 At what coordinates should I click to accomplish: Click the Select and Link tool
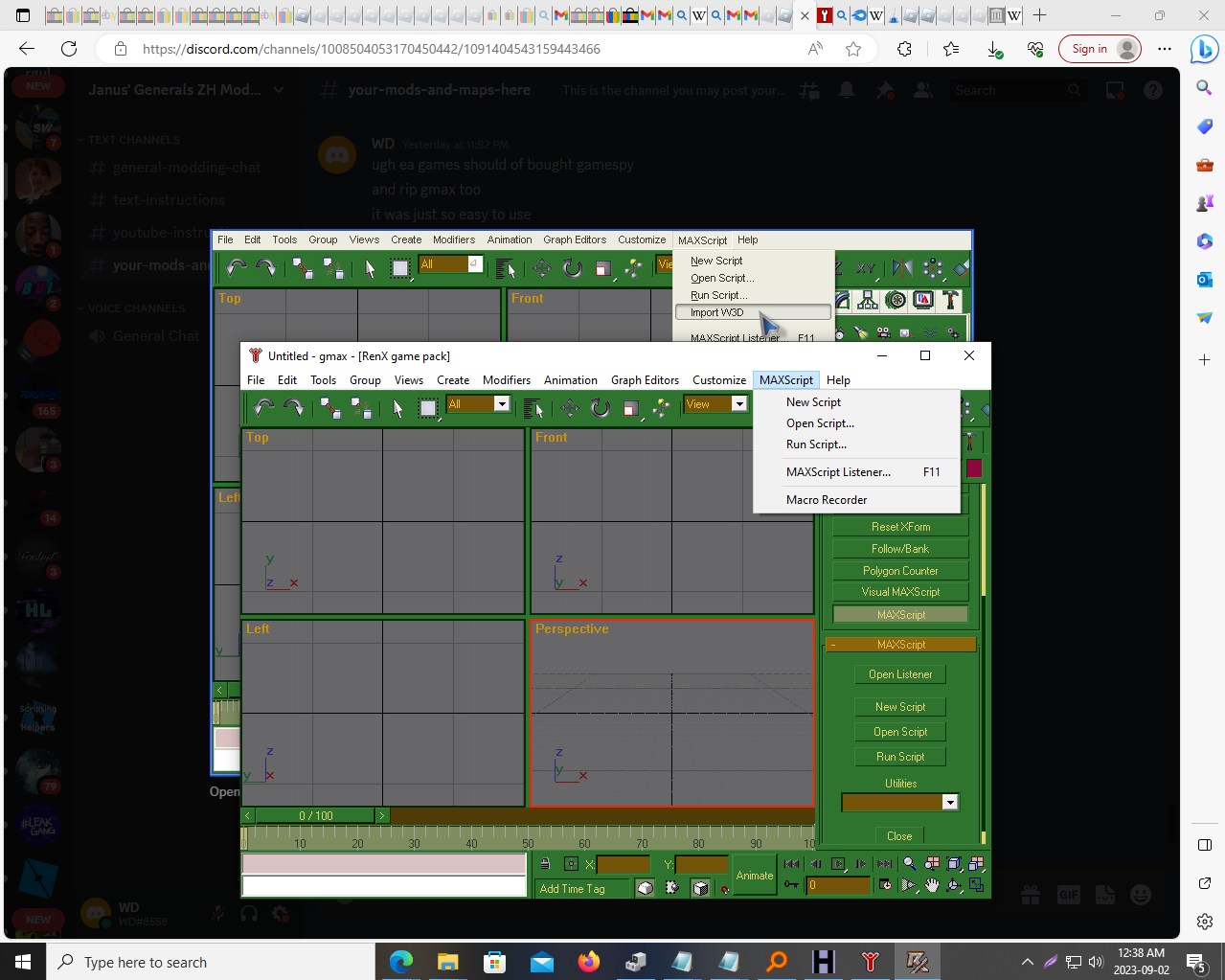pos(329,409)
